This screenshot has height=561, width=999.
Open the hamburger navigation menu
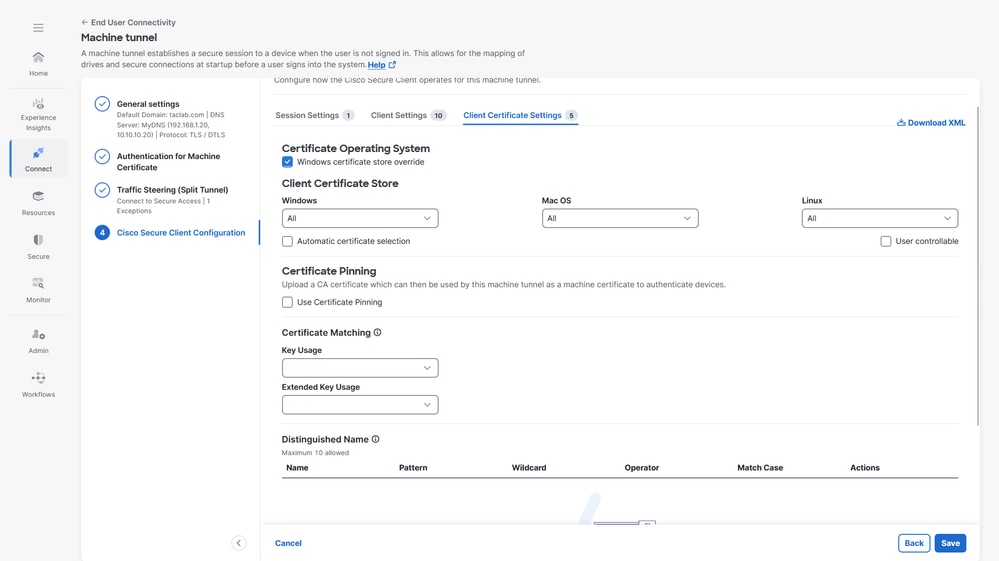pyautogui.click(x=38, y=27)
